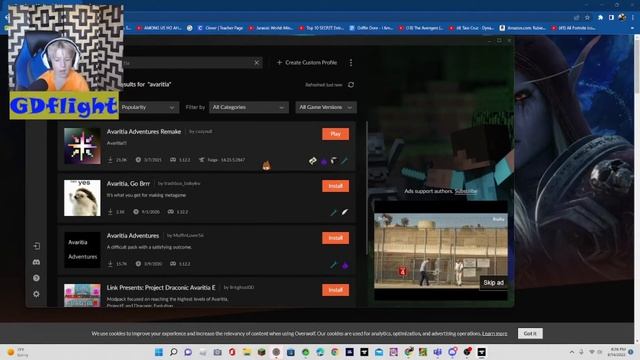Open the Chat icon on the taskbar
This screenshot has width=640, height=360.
188,352
